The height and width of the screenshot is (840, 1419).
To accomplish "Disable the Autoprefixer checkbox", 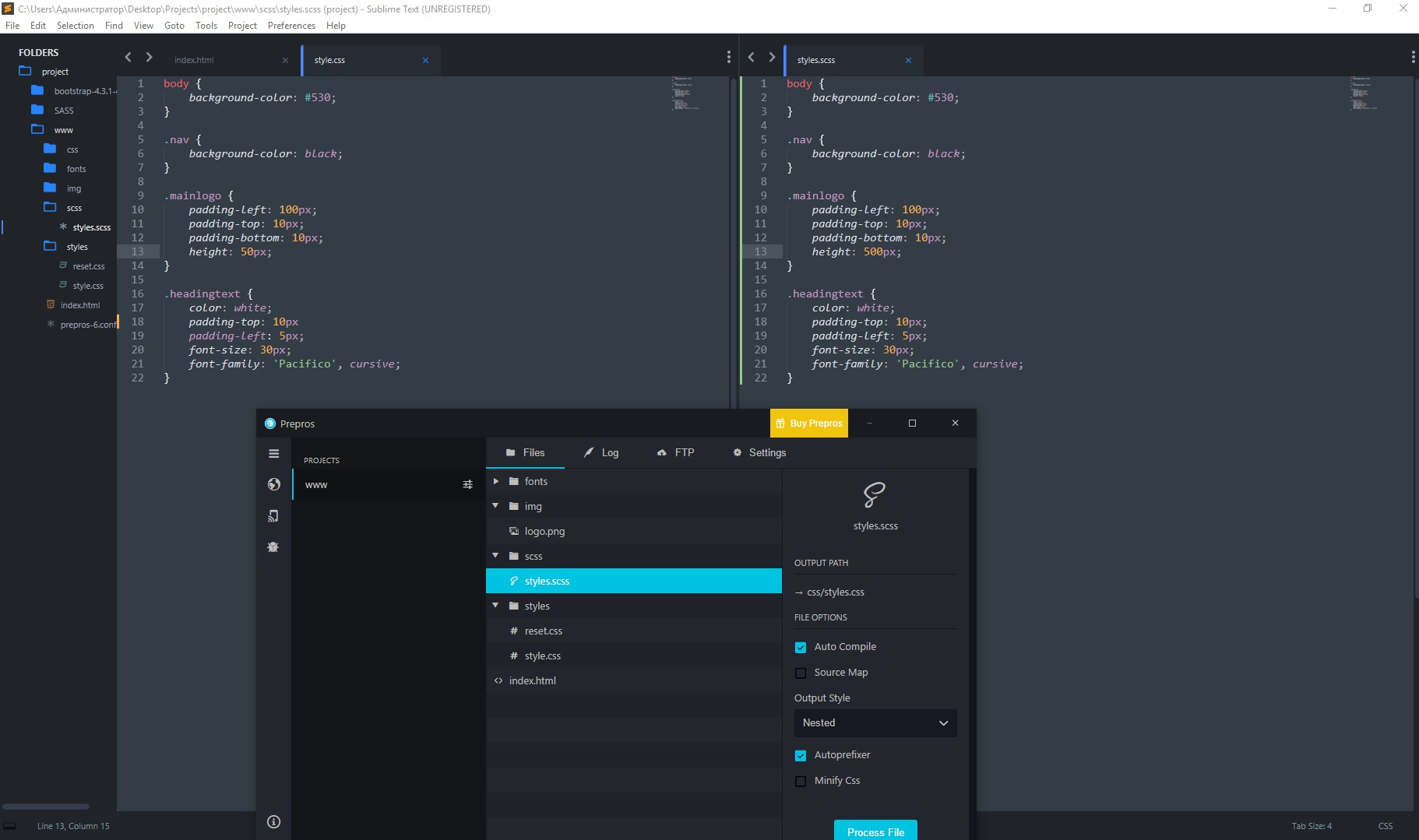I will (801, 755).
